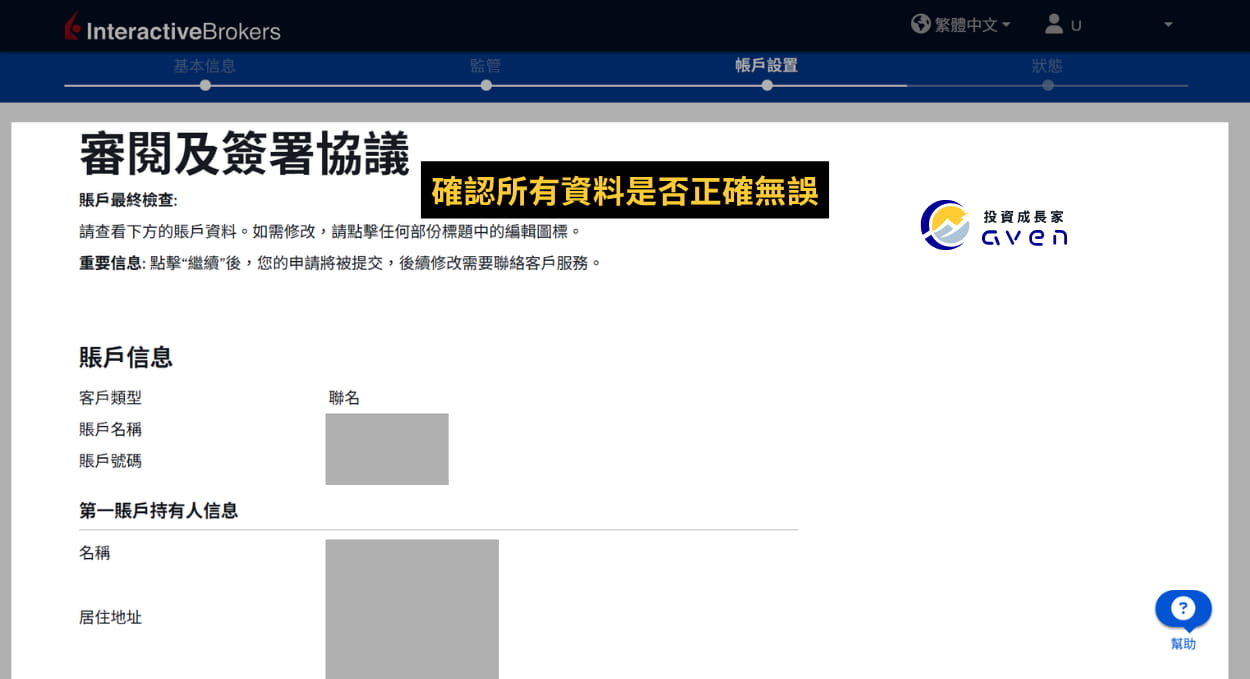Click the 重要信息 notice text
1250x679 pixels.
[340, 264]
